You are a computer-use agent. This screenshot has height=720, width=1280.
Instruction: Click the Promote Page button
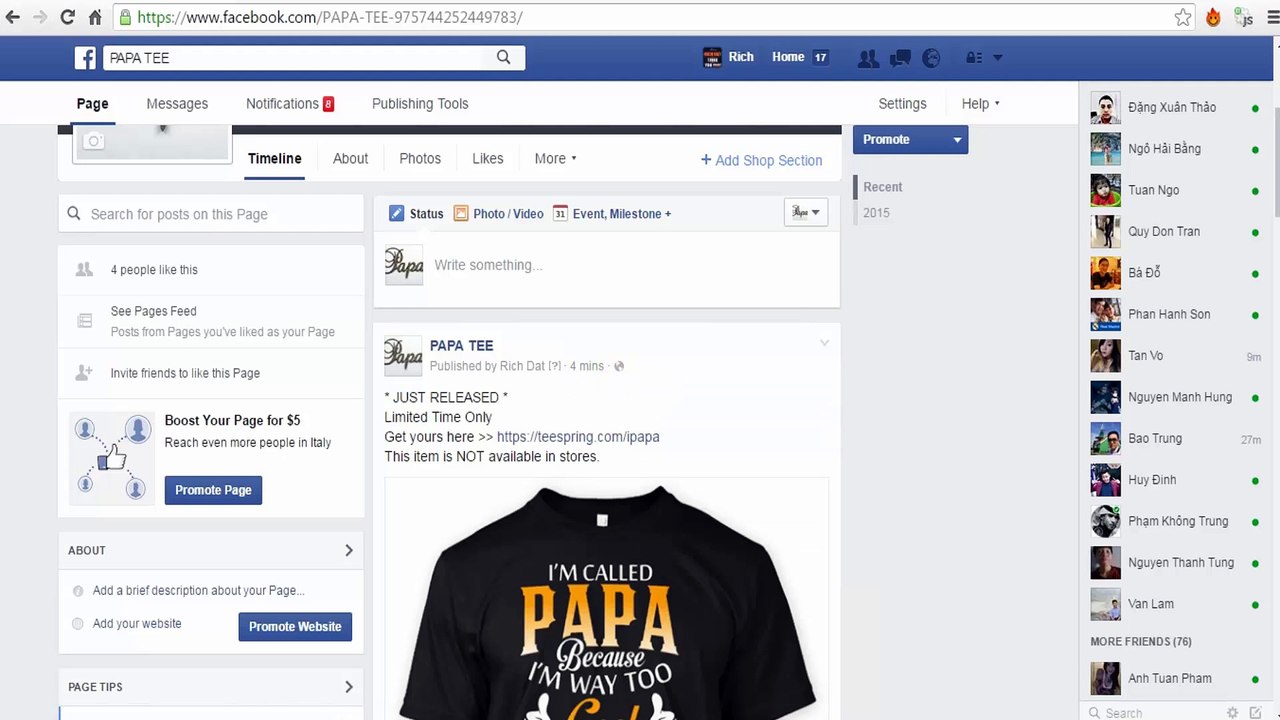tap(213, 490)
